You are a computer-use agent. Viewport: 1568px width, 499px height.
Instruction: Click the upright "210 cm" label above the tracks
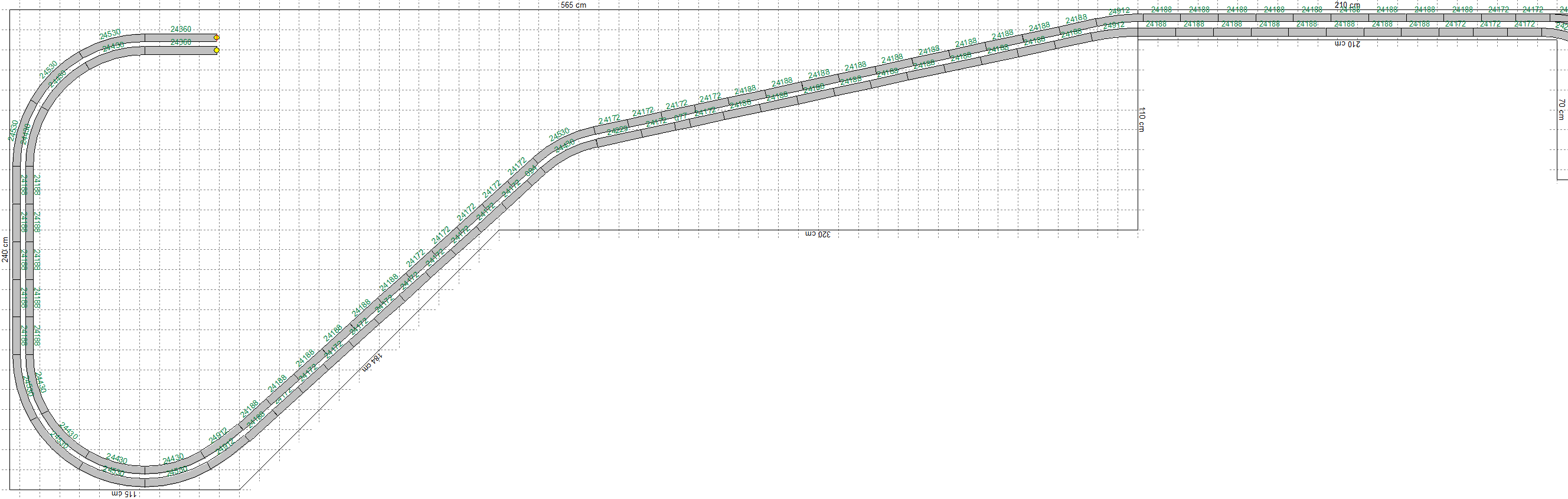coord(1347,5)
